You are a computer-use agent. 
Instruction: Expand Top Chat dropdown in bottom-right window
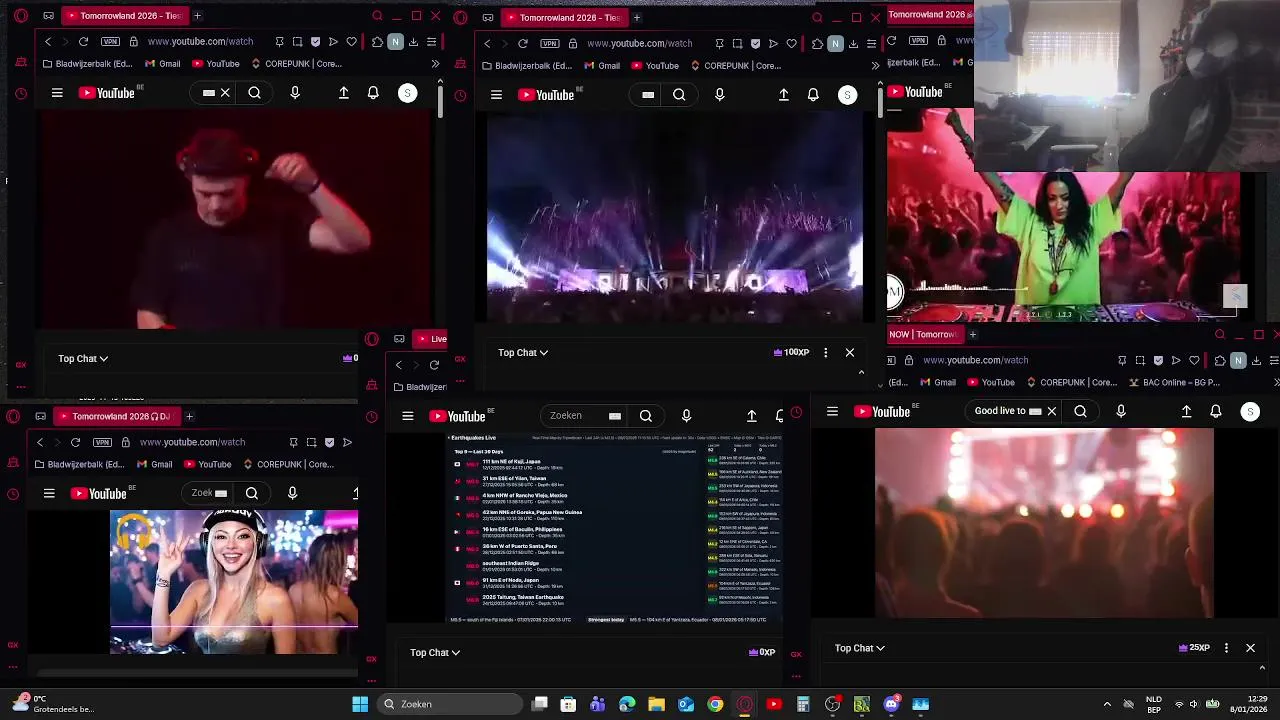pyautogui.click(x=860, y=648)
